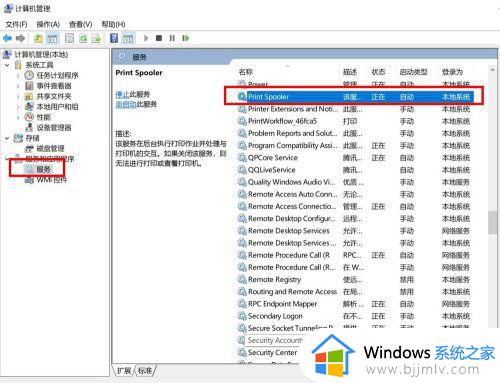Click the Secondary Logon gear icon
The height and width of the screenshot is (383, 500).
pyautogui.click(x=242, y=316)
